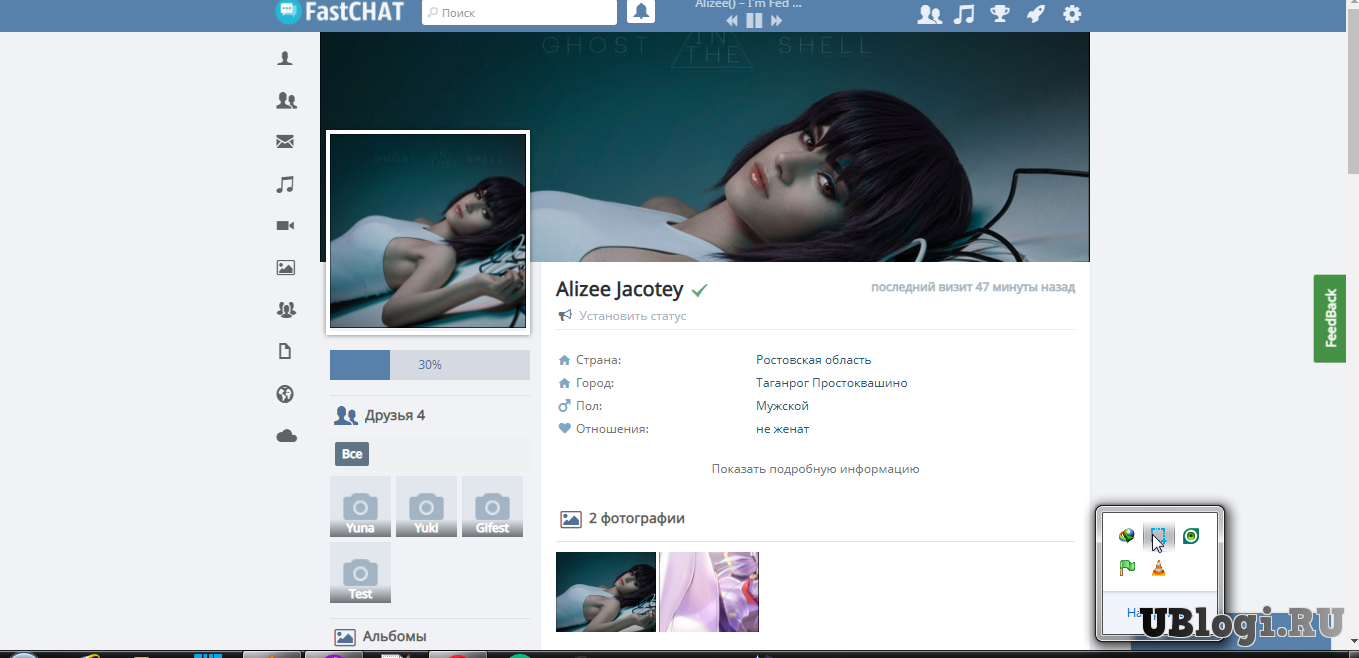The width and height of the screenshot is (1359, 658).
Task: Click the cloud icon in sidebar
Action: click(x=286, y=436)
